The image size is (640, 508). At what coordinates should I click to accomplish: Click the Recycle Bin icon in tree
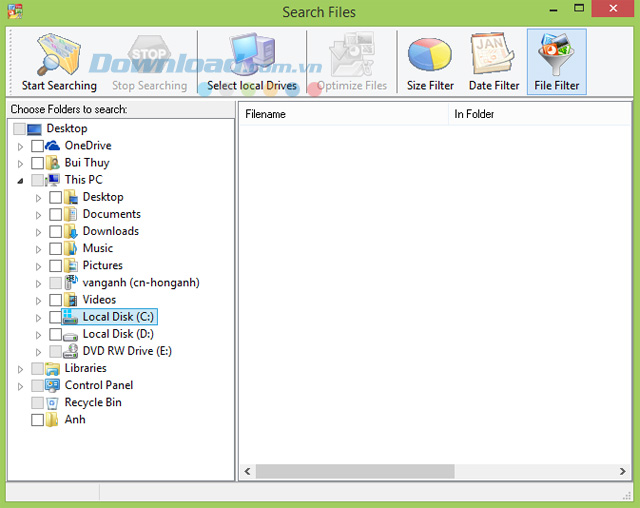[52, 403]
